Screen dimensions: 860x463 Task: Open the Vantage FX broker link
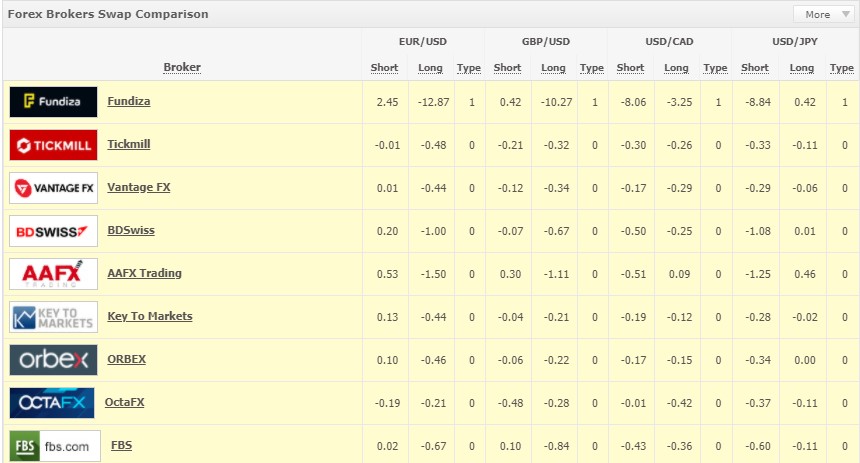[x=139, y=187]
